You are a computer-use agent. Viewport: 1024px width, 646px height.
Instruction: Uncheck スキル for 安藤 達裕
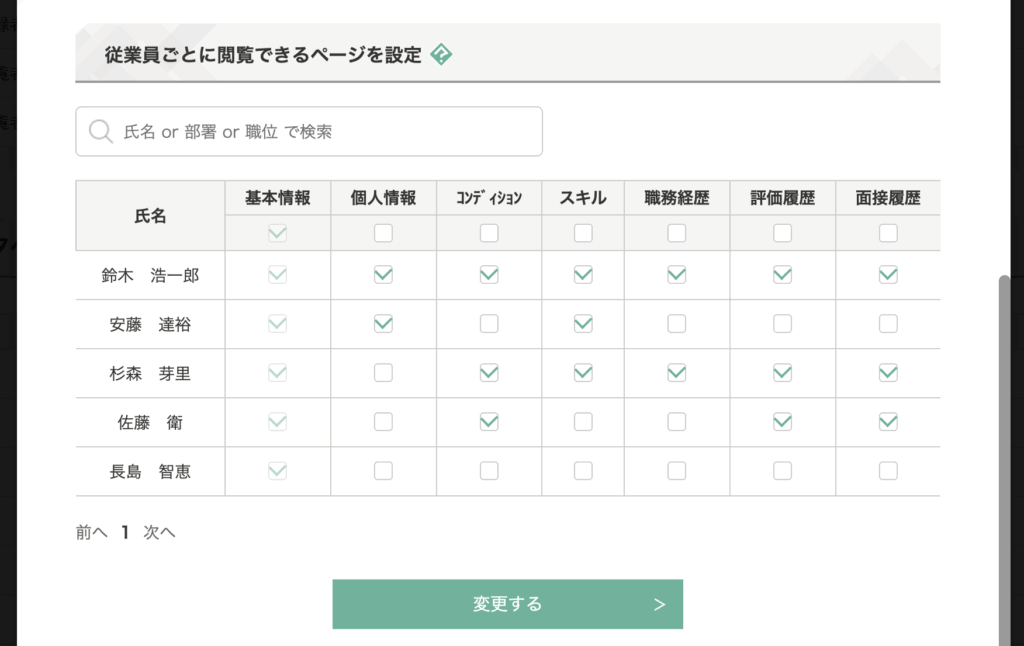coord(583,324)
